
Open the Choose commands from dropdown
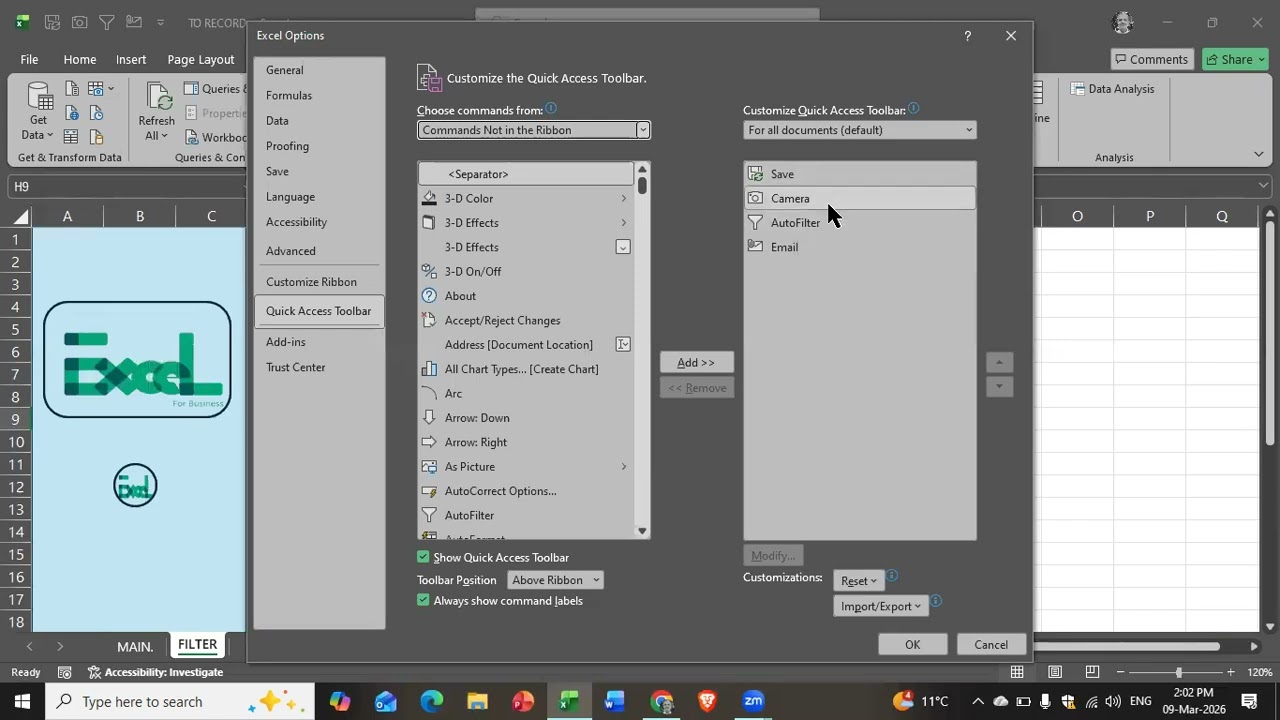[x=534, y=130]
